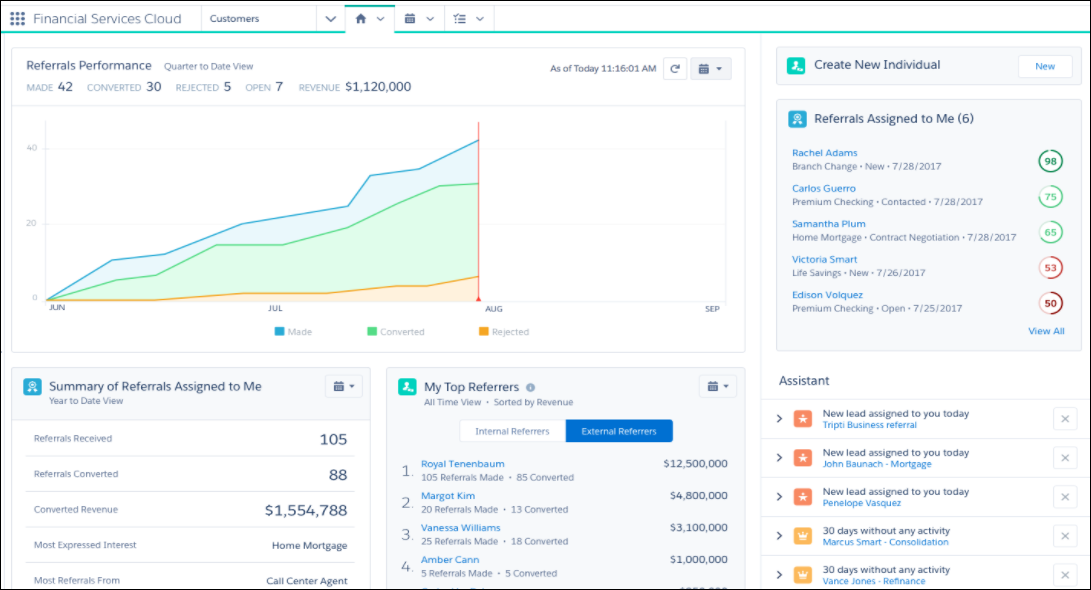This screenshot has width=1091, height=590.
Task: Open Amber Cann referrer record
Action: 450,560
